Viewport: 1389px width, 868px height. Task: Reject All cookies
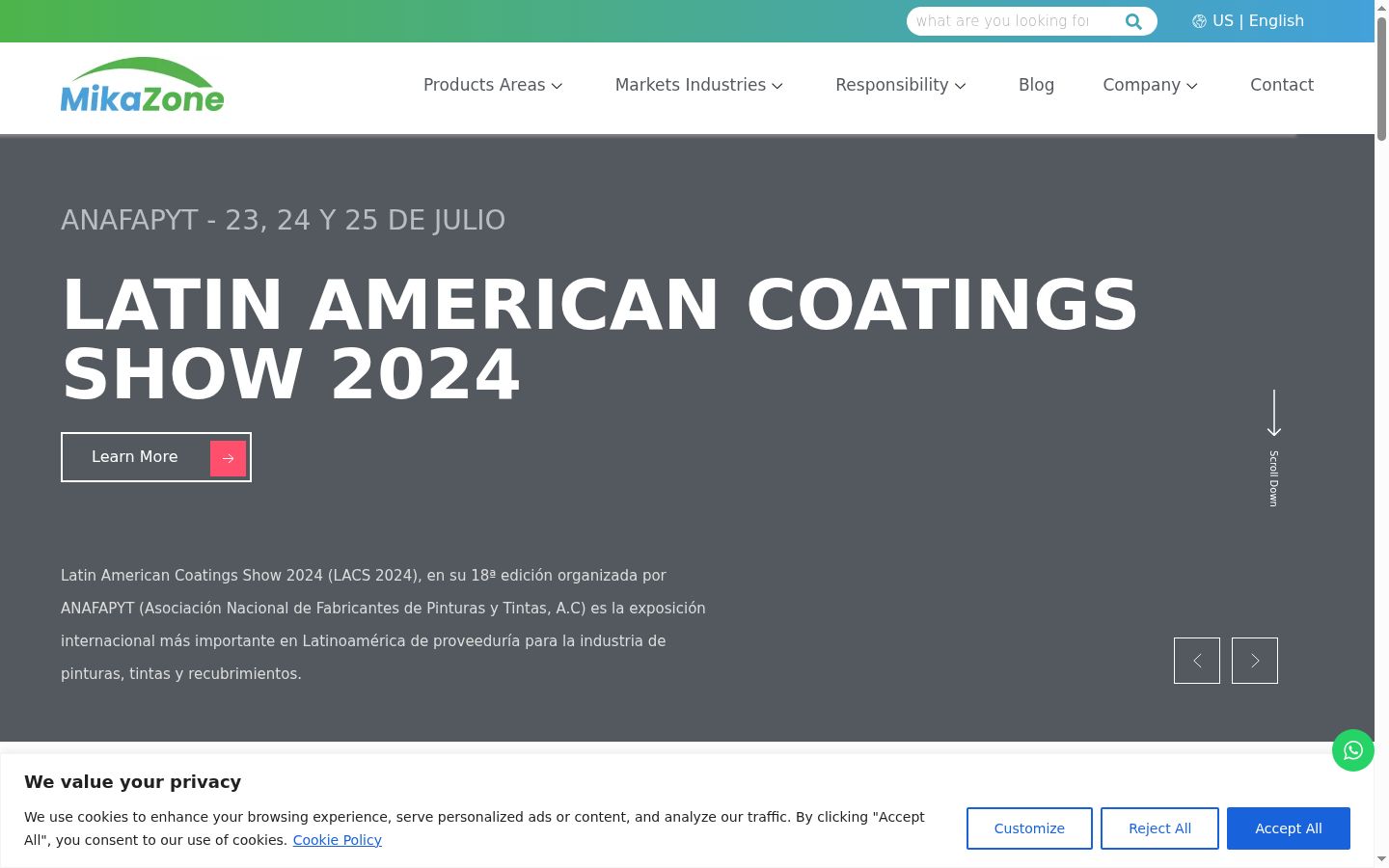pos(1159,828)
